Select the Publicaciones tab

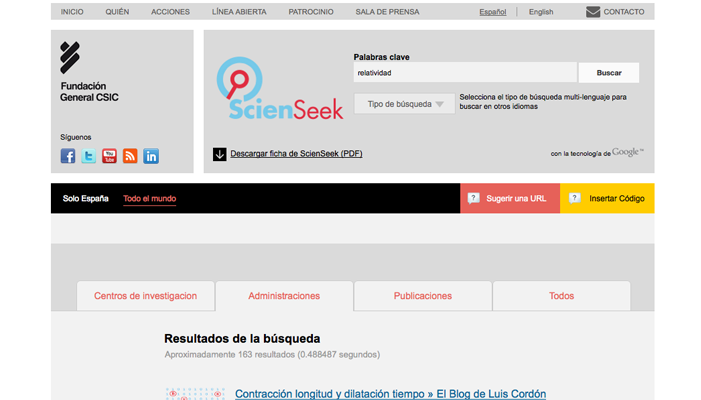423,296
